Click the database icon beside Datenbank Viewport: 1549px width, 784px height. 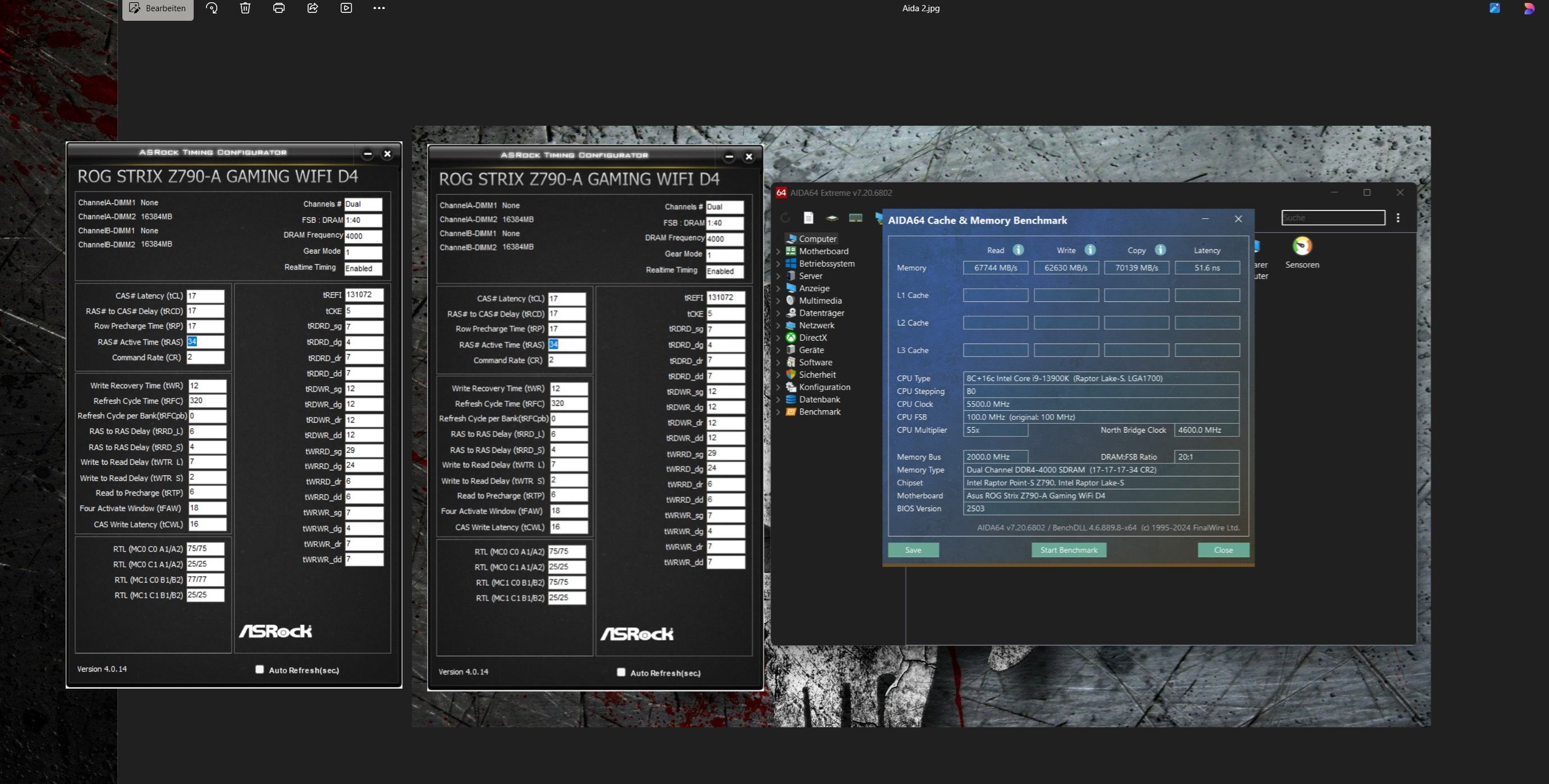click(791, 399)
